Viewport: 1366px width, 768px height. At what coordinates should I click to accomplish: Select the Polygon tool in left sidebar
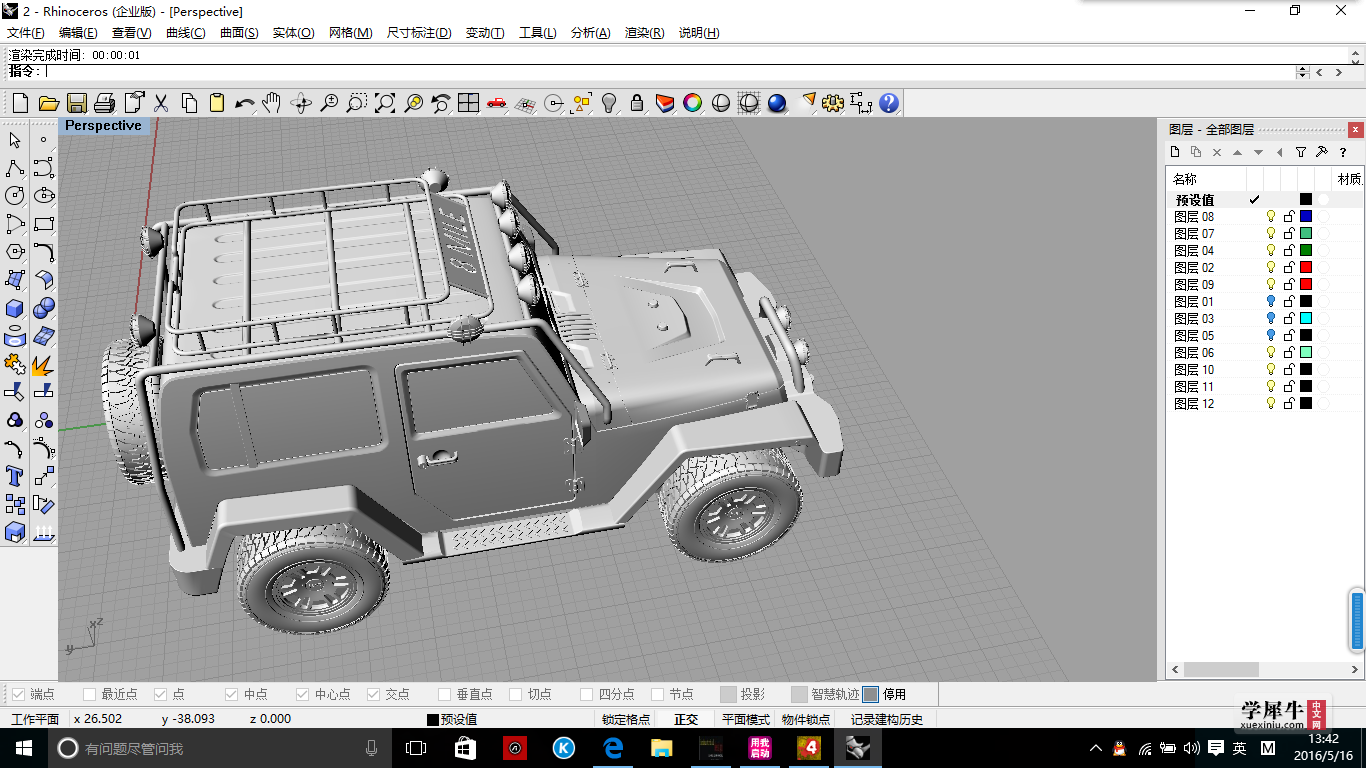15,252
